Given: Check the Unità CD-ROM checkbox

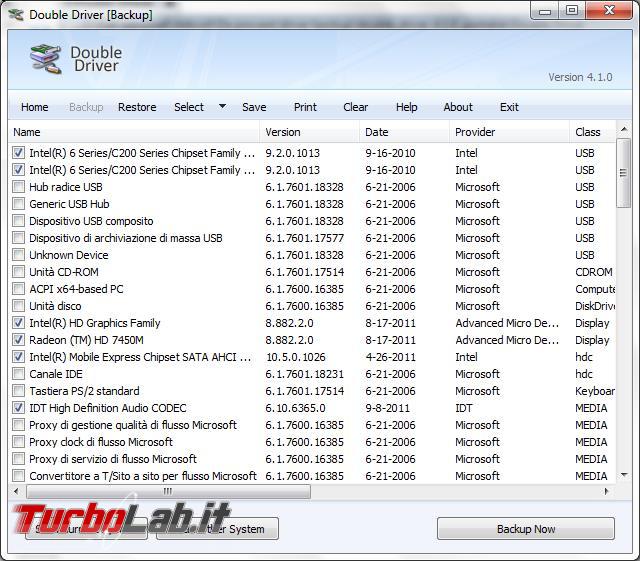Looking at the screenshot, I should [18, 272].
